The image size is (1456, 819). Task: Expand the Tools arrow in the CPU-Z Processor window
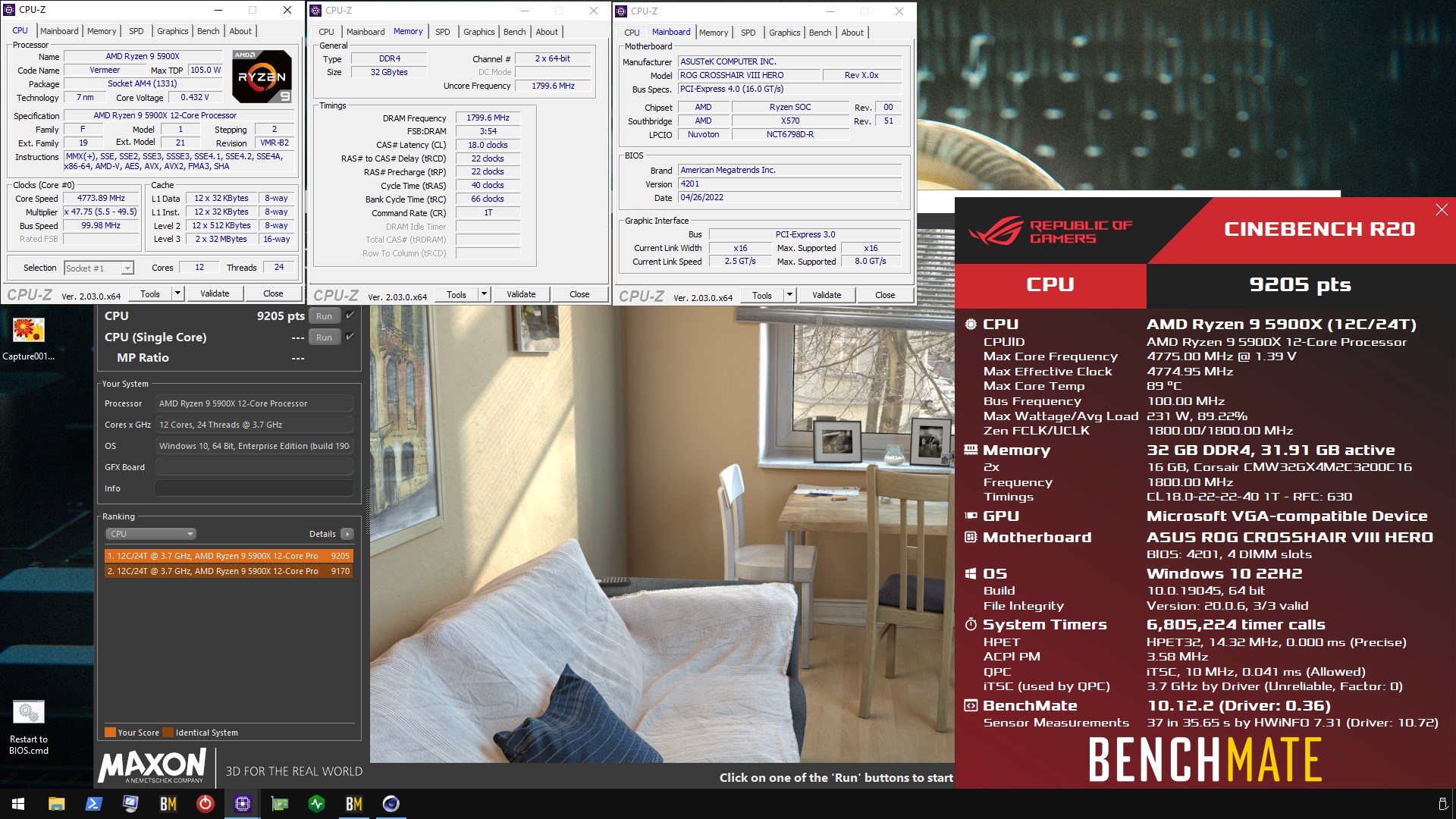tap(178, 293)
